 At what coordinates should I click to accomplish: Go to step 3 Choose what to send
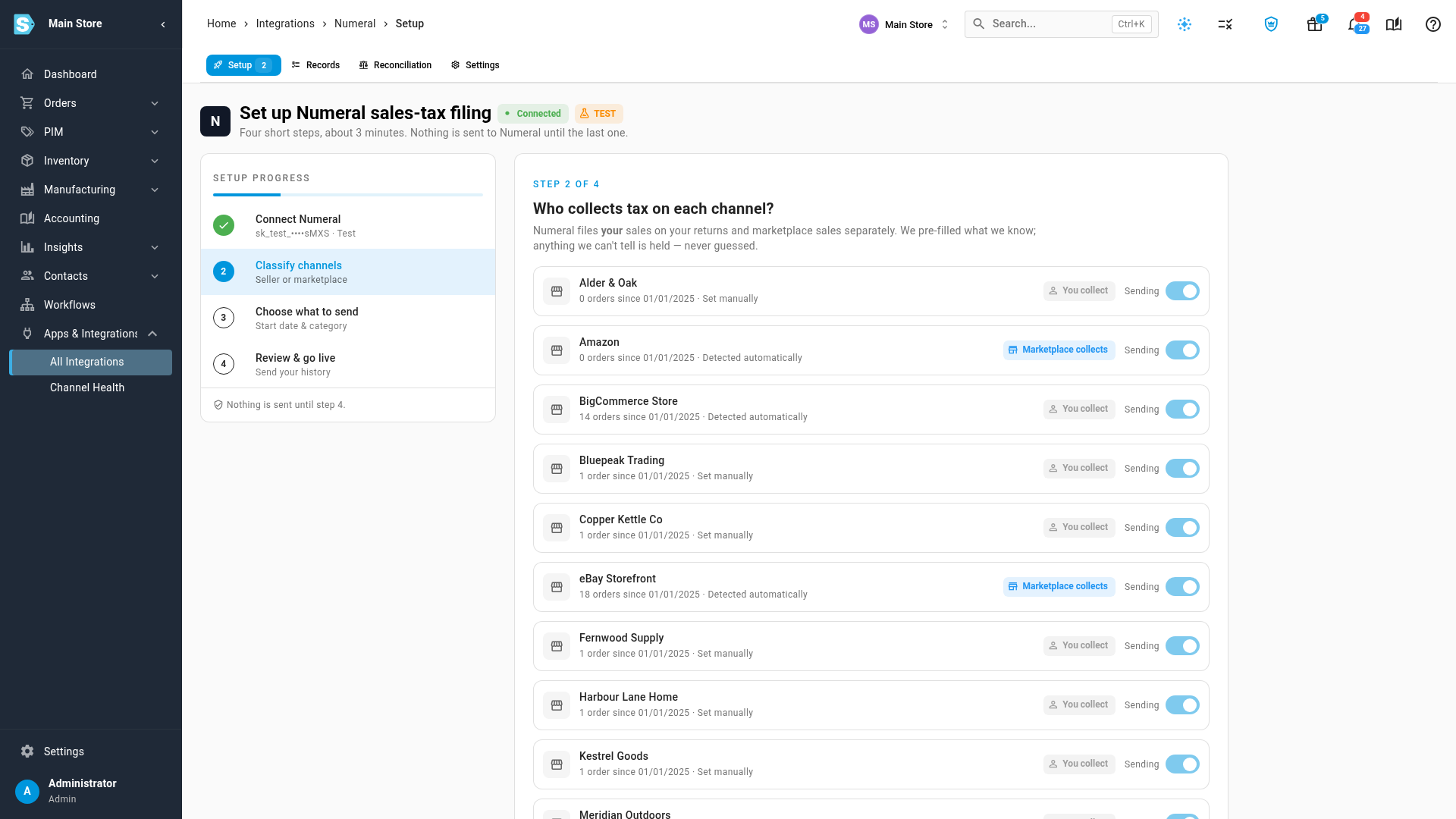pos(348,318)
